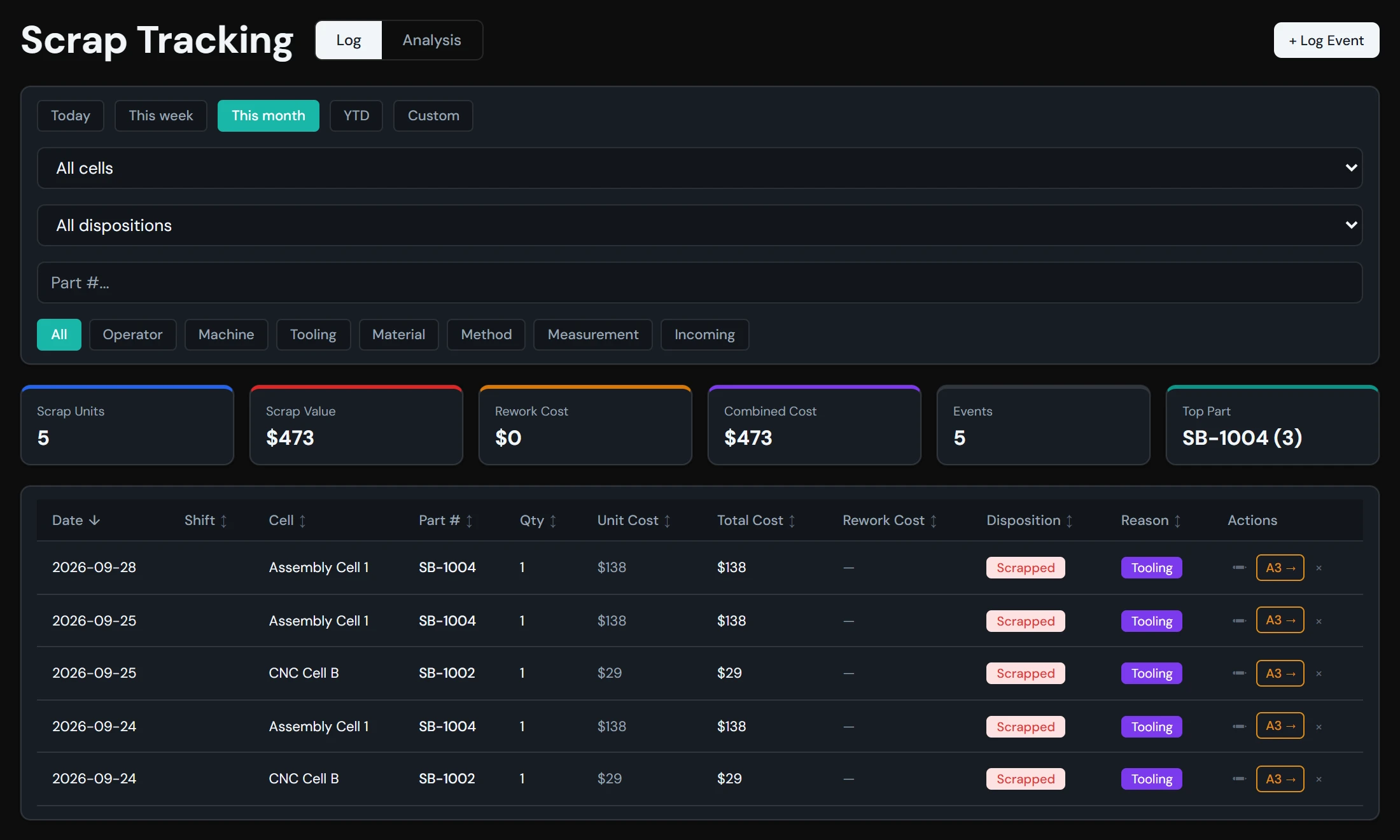Edit the 2026-09-25 Assembly Cell 1 entry
Screen dimensions: 1400x840
1238,621
